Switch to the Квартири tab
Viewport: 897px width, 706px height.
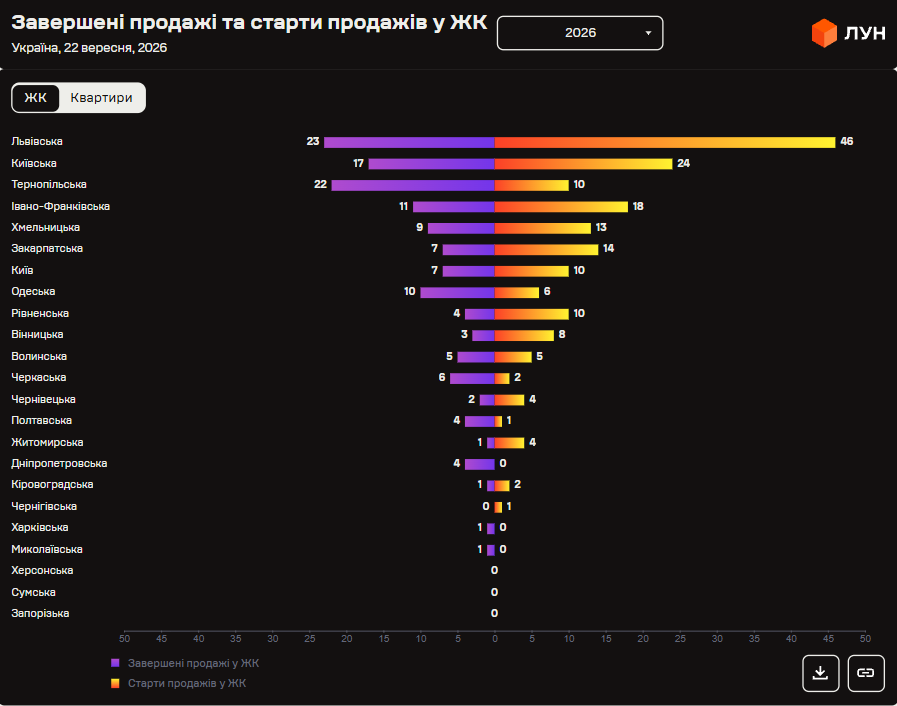click(x=101, y=98)
